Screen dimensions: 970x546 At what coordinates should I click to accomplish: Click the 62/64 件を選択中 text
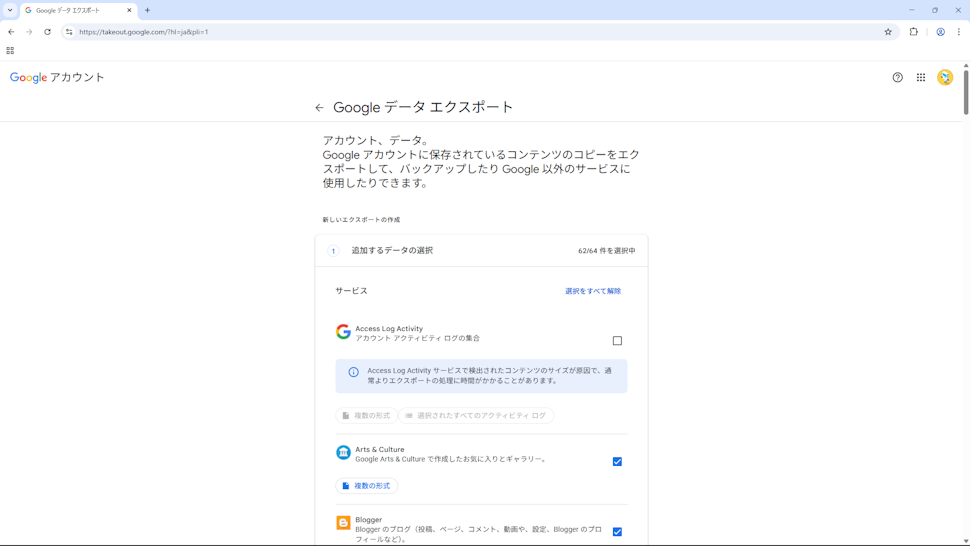(607, 251)
